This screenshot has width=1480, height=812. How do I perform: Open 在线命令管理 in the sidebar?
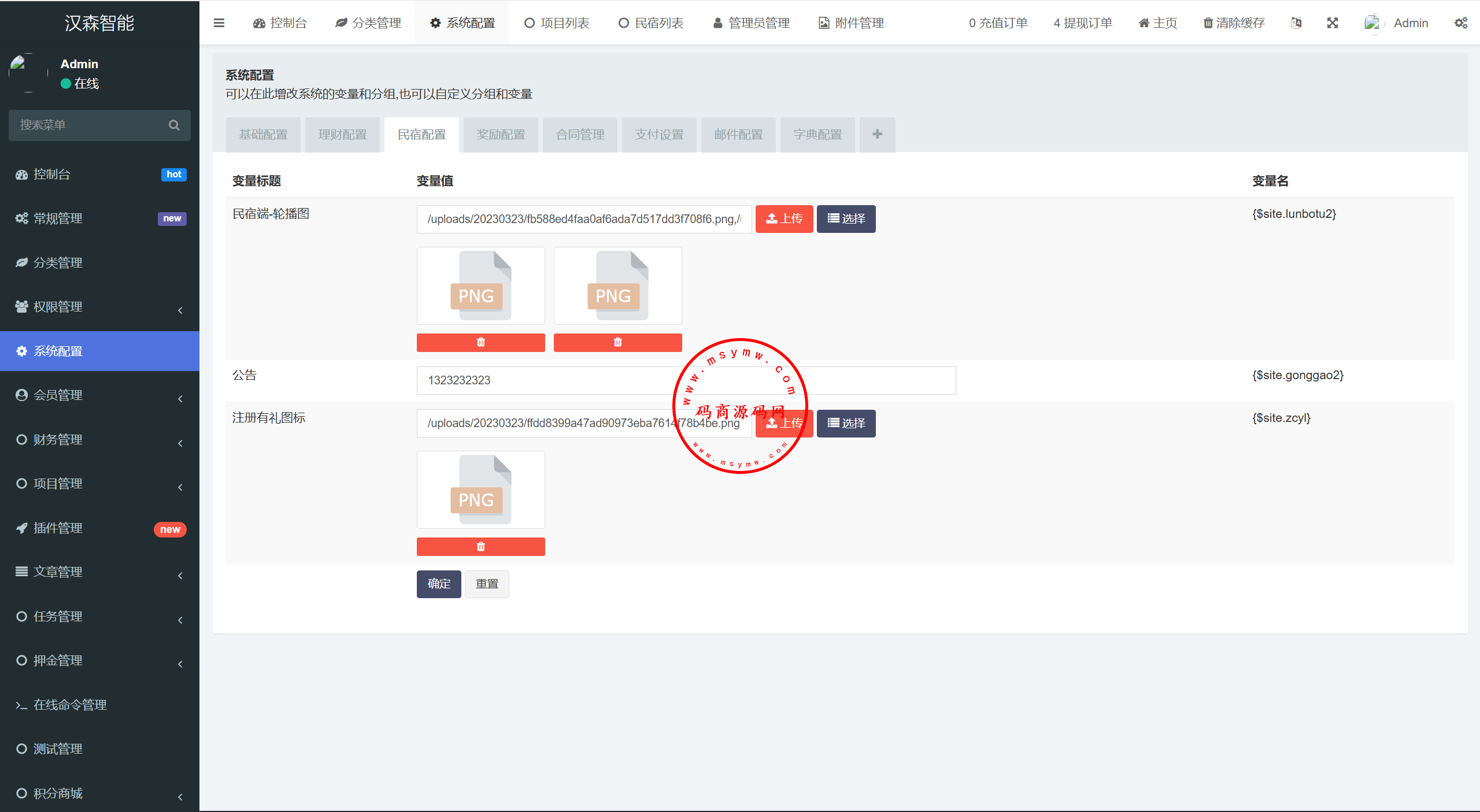tap(99, 705)
